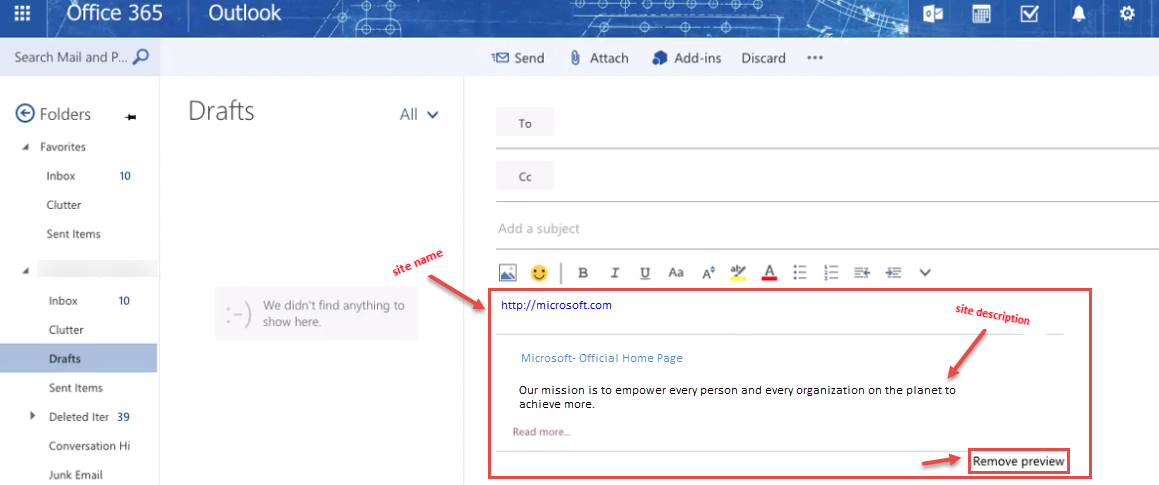Screen dimensions: 1159x485
Task: Toggle italic formatting
Action: pyautogui.click(x=614, y=273)
